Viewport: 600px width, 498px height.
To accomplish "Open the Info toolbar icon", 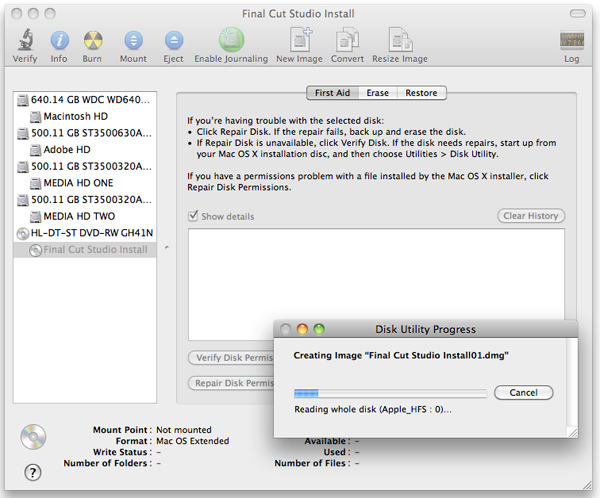I will click(x=59, y=40).
